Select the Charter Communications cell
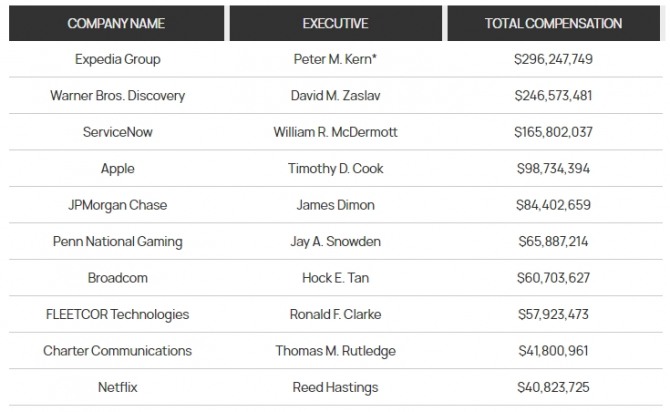 (117, 351)
